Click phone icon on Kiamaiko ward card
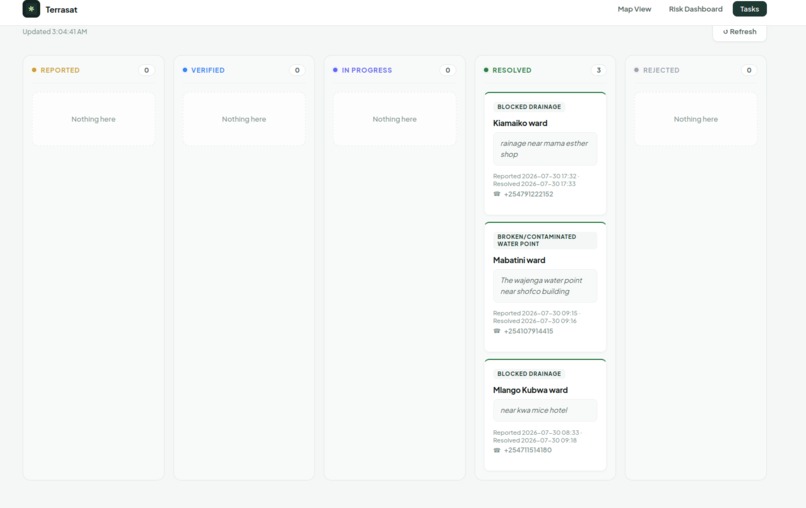 point(497,194)
